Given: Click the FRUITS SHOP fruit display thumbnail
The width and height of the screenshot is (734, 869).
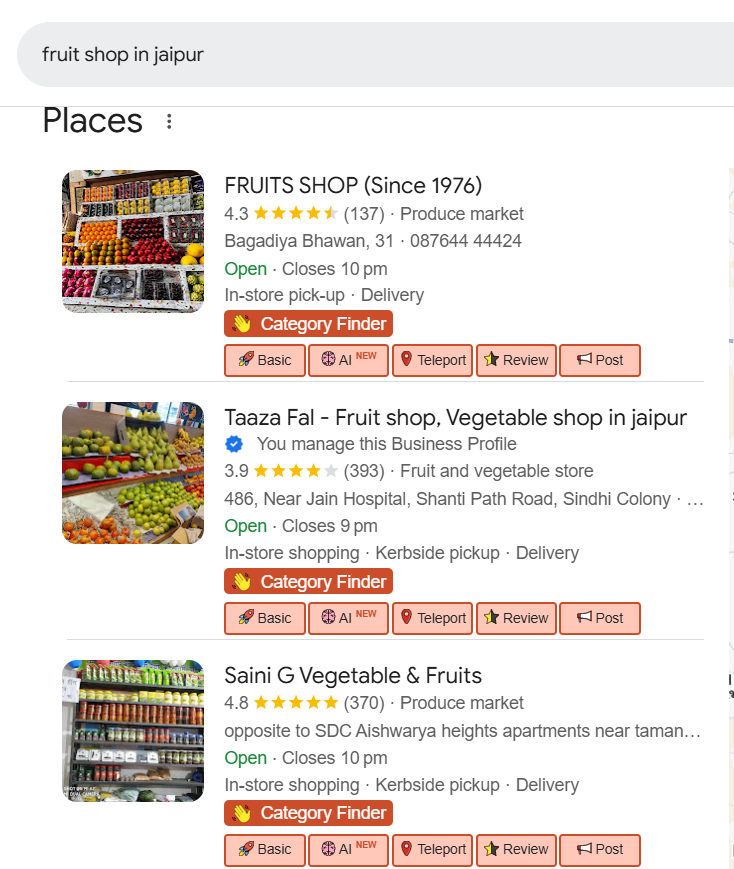Looking at the screenshot, I should 133,241.
